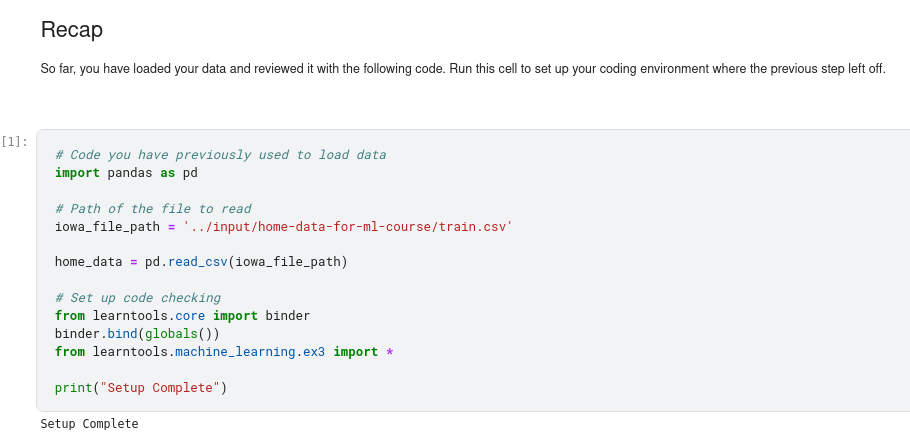This screenshot has height=446, width=910.
Task: Place cursor on the import pandas line
Action: coord(126,173)
